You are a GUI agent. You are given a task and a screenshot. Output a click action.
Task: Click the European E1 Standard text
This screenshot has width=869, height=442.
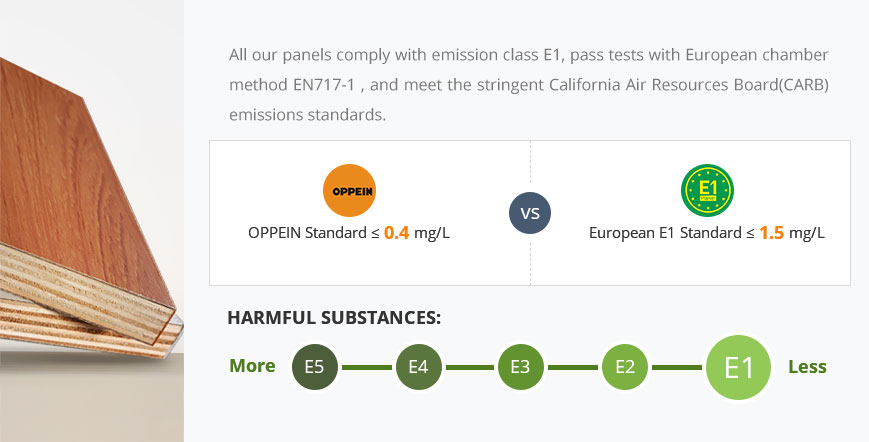point(666,233)
